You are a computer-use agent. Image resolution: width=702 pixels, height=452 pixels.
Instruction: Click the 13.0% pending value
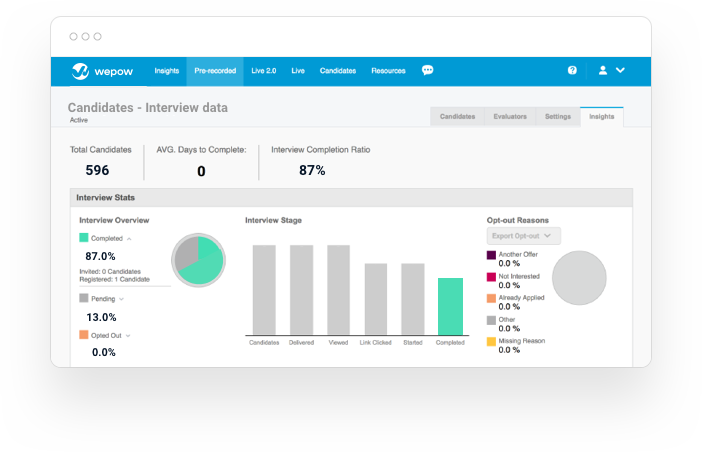point(101,317)
